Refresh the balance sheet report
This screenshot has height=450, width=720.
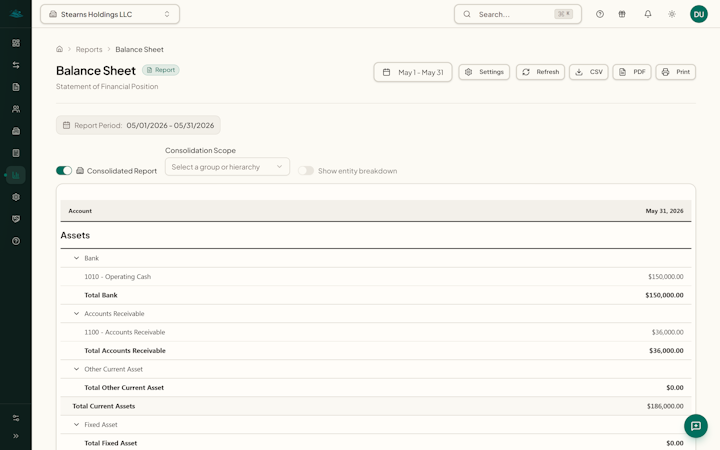coord(540,72)
